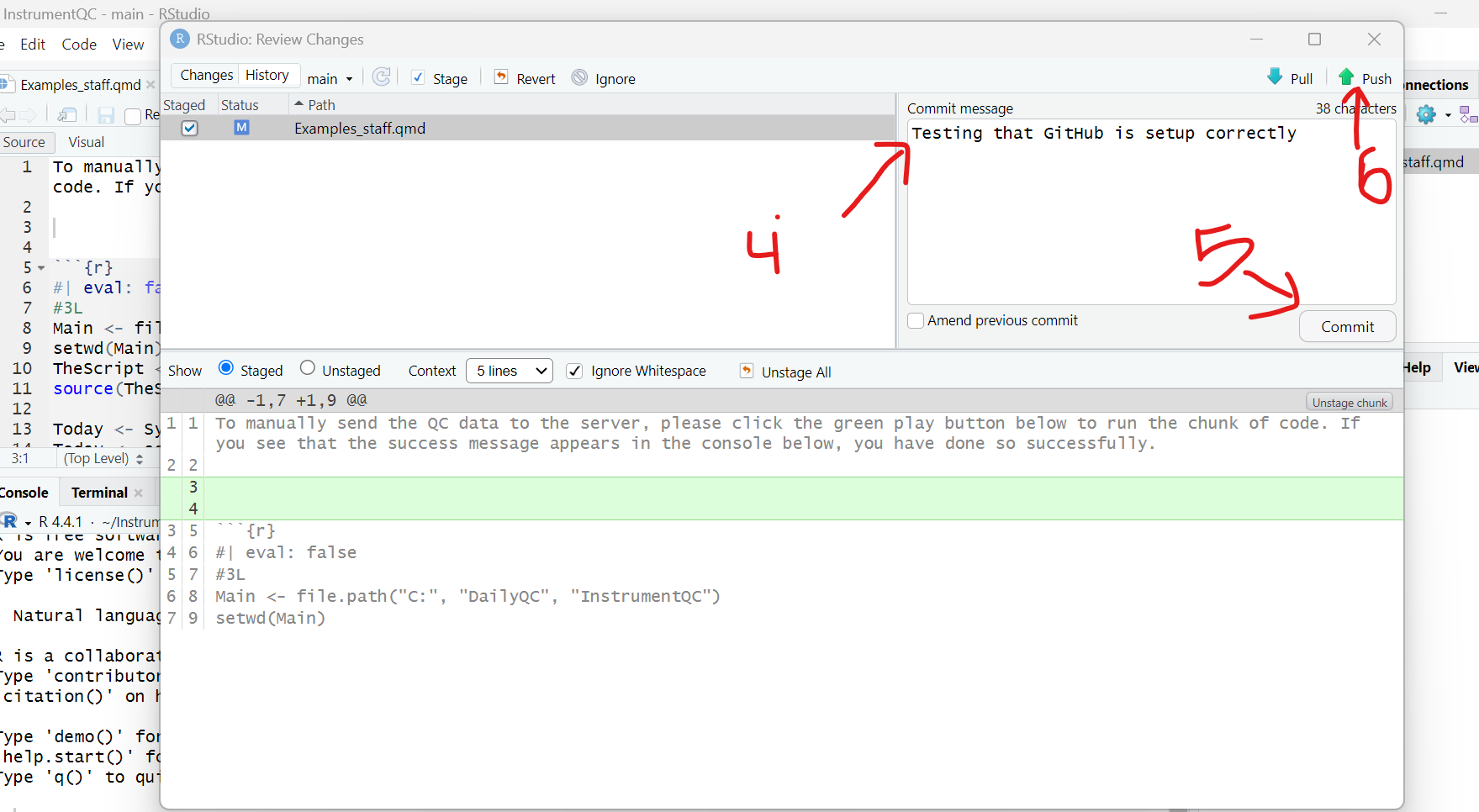Viewport: 1479px width, 812px height.
Task: Open the main branch dropdown
Action: tap(330, 78)
